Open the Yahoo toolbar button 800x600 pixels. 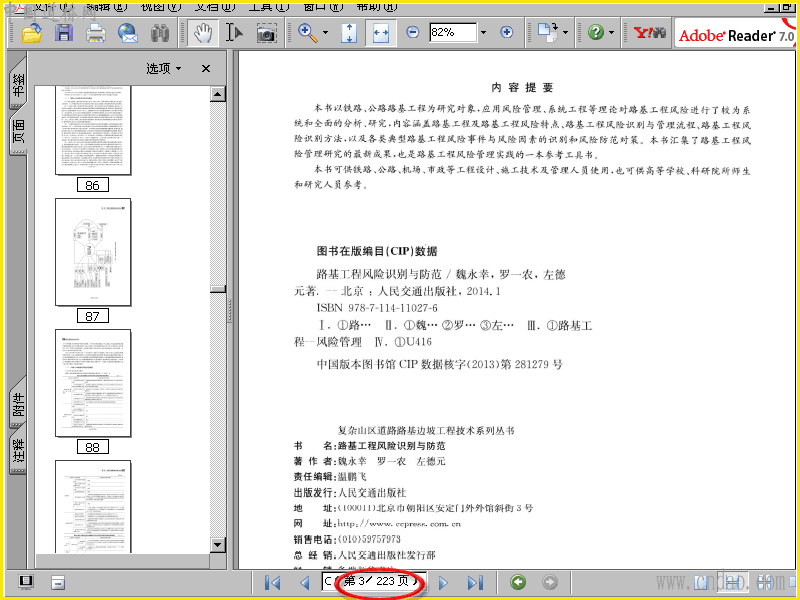click(x=649, y=33)
